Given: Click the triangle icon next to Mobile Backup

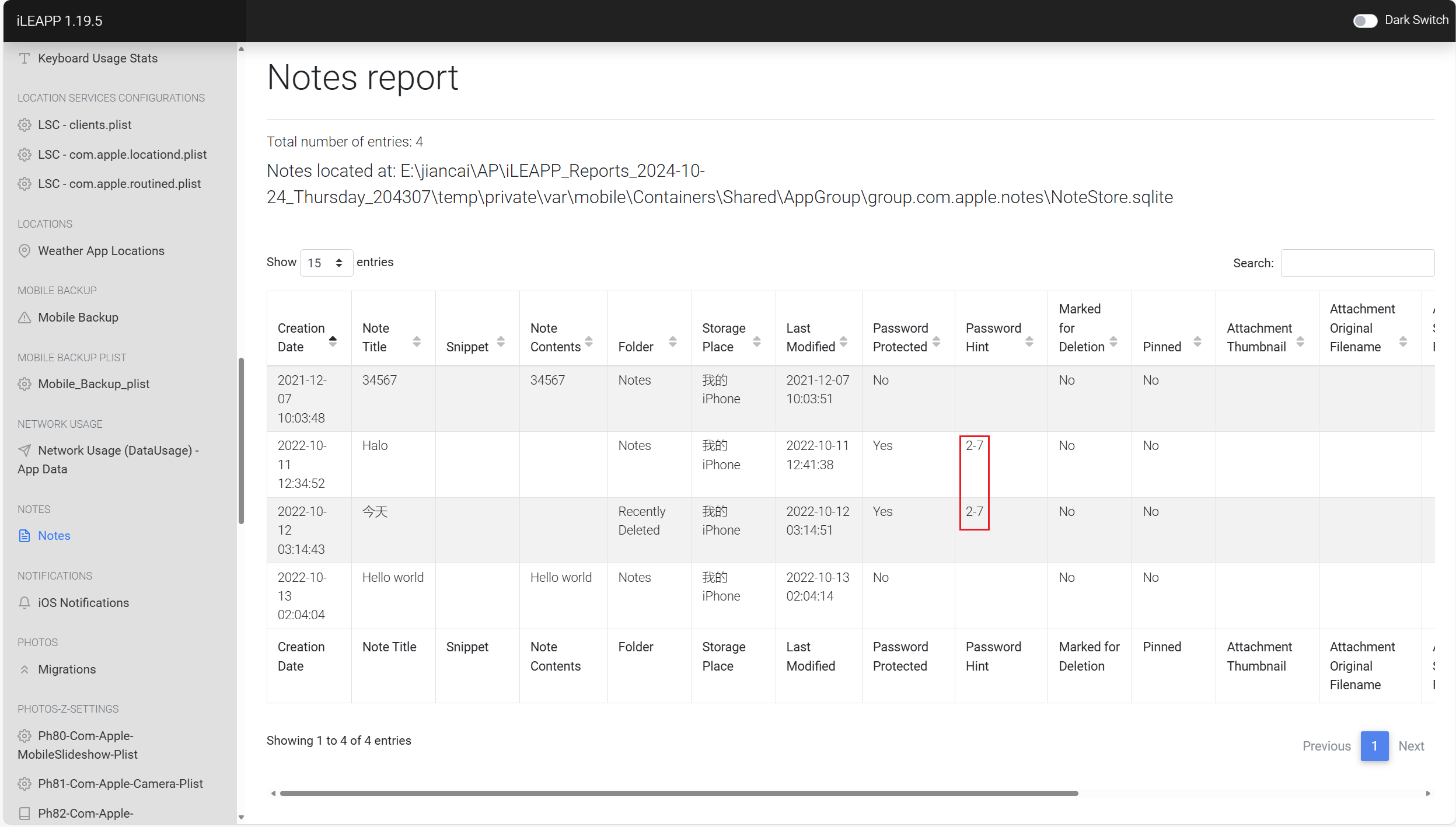Looking at the screenshot, I should coord(25,317).
